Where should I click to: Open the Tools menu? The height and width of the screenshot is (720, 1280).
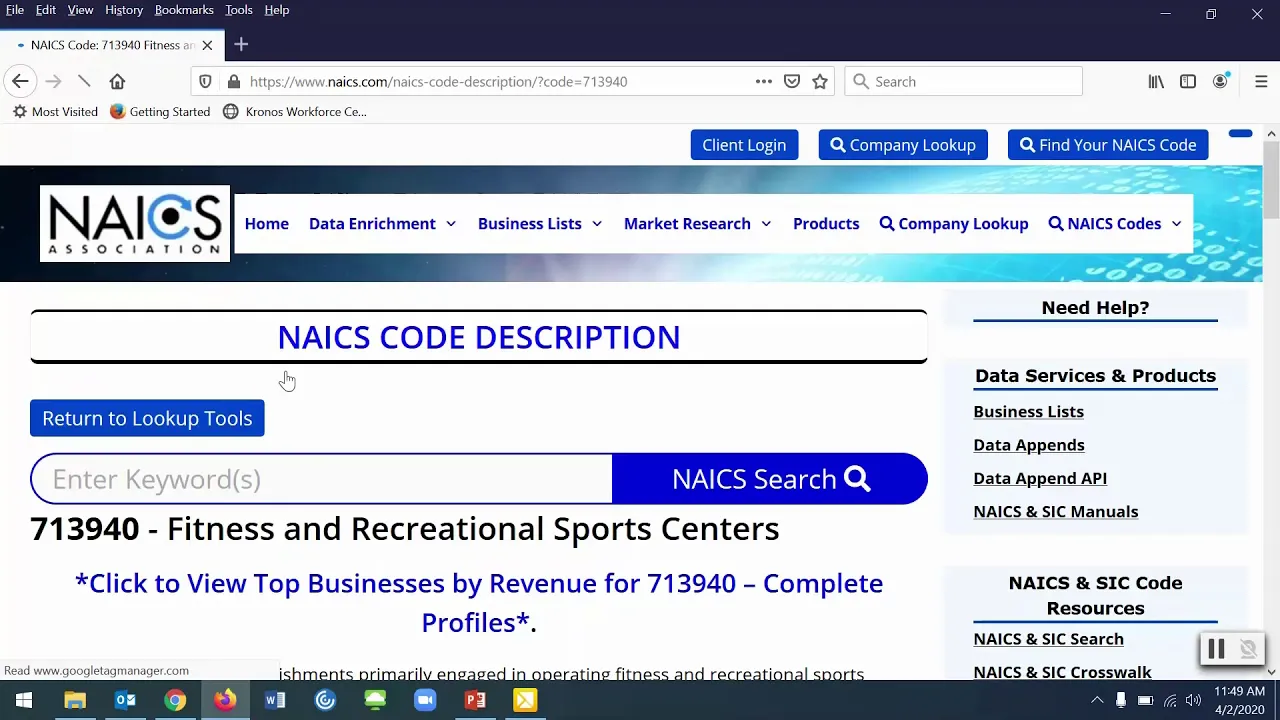pos(239,10)
